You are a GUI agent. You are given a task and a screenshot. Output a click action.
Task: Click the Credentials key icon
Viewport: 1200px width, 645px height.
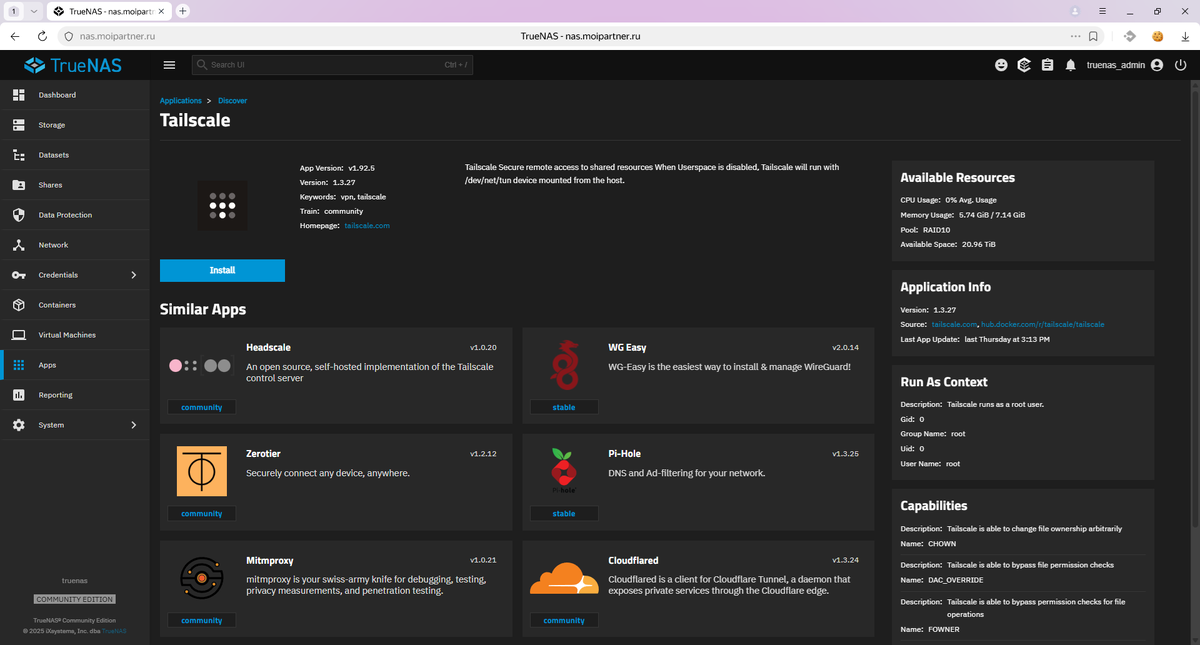click(18, 275)
